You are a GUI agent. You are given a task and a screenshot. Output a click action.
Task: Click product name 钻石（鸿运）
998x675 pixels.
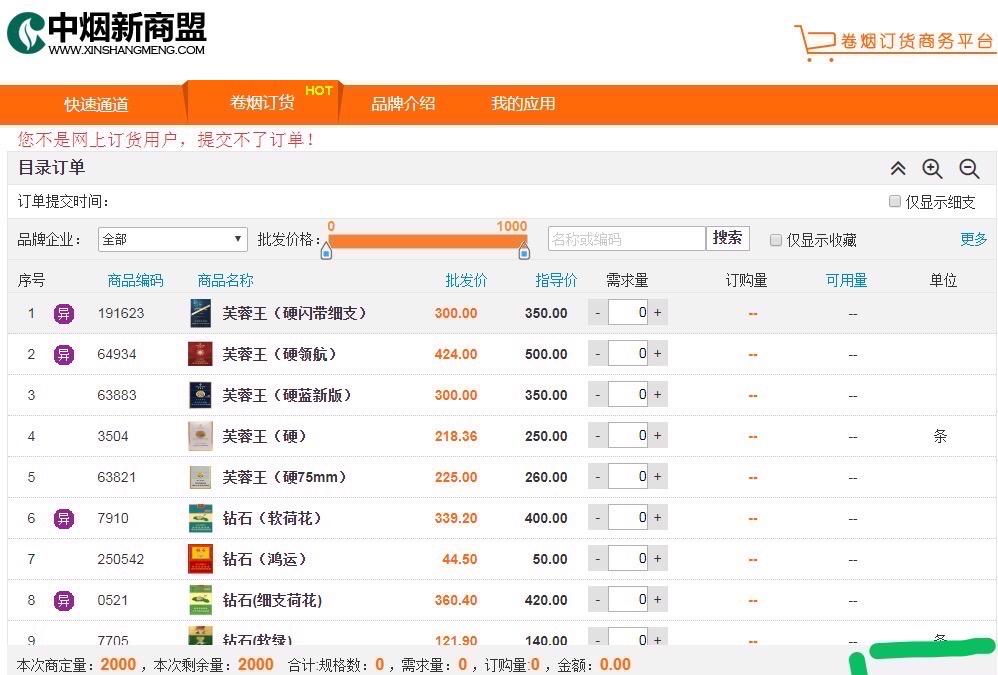264,559
